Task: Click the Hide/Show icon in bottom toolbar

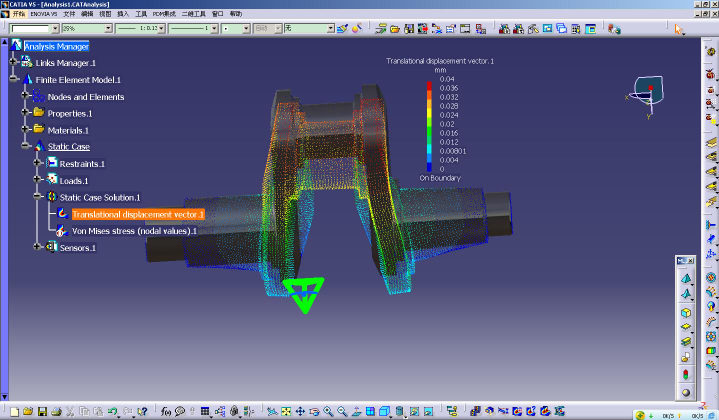Action: coord(414,411)
